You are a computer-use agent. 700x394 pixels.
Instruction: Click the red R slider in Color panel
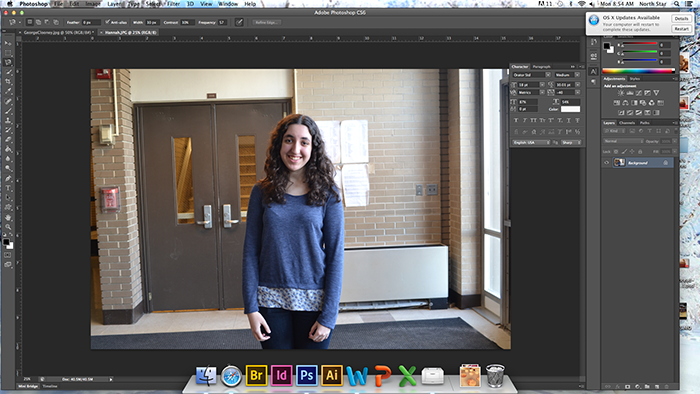pyautogui.click(x=640, y=45)
